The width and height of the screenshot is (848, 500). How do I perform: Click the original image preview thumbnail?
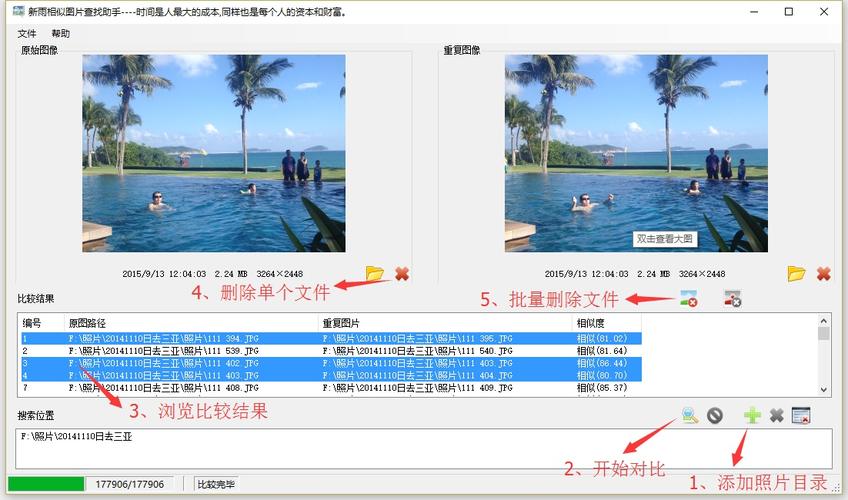[x=214, y=153]
